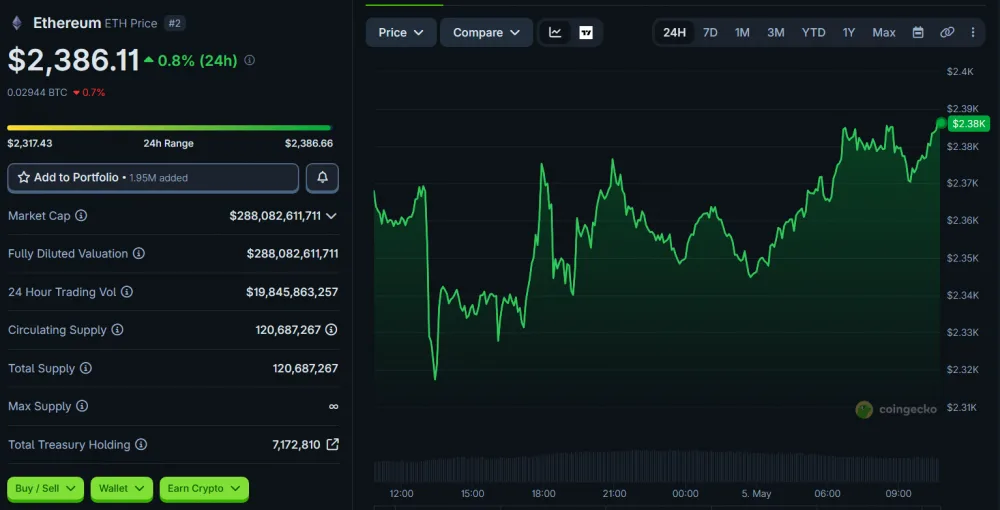Click the 0.8% (24h) change text

[198, 61]
